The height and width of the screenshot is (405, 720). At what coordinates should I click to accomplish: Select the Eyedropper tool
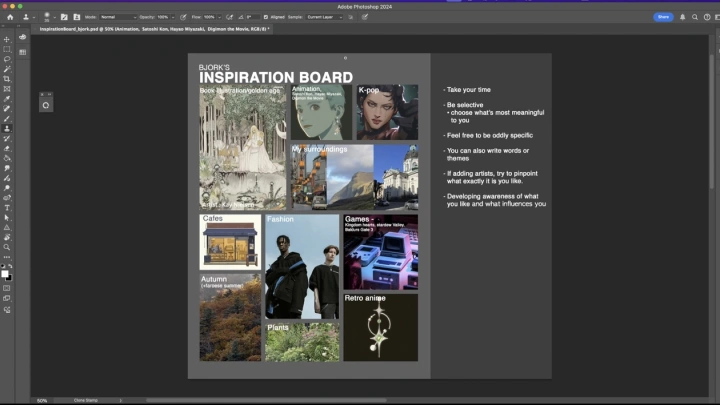(6, 99)
